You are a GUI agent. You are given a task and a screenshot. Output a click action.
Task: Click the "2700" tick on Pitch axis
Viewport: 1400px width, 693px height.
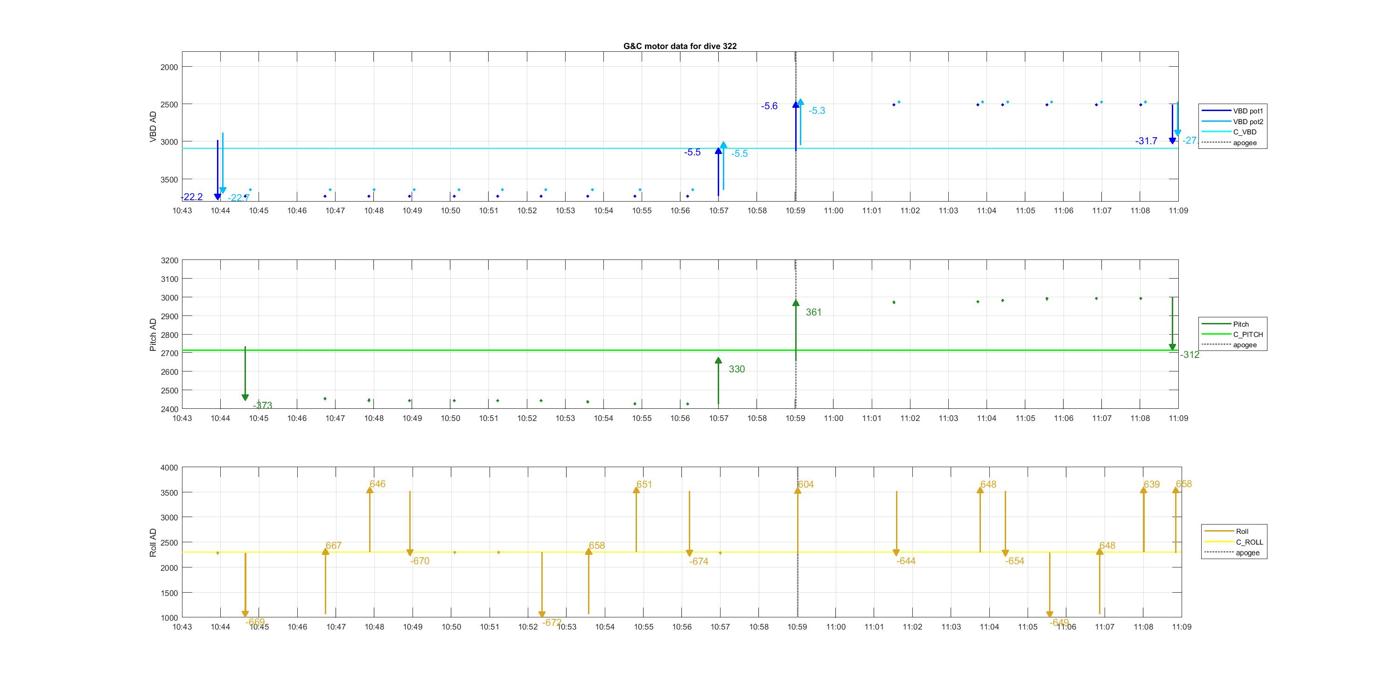(x=167, y=353)
